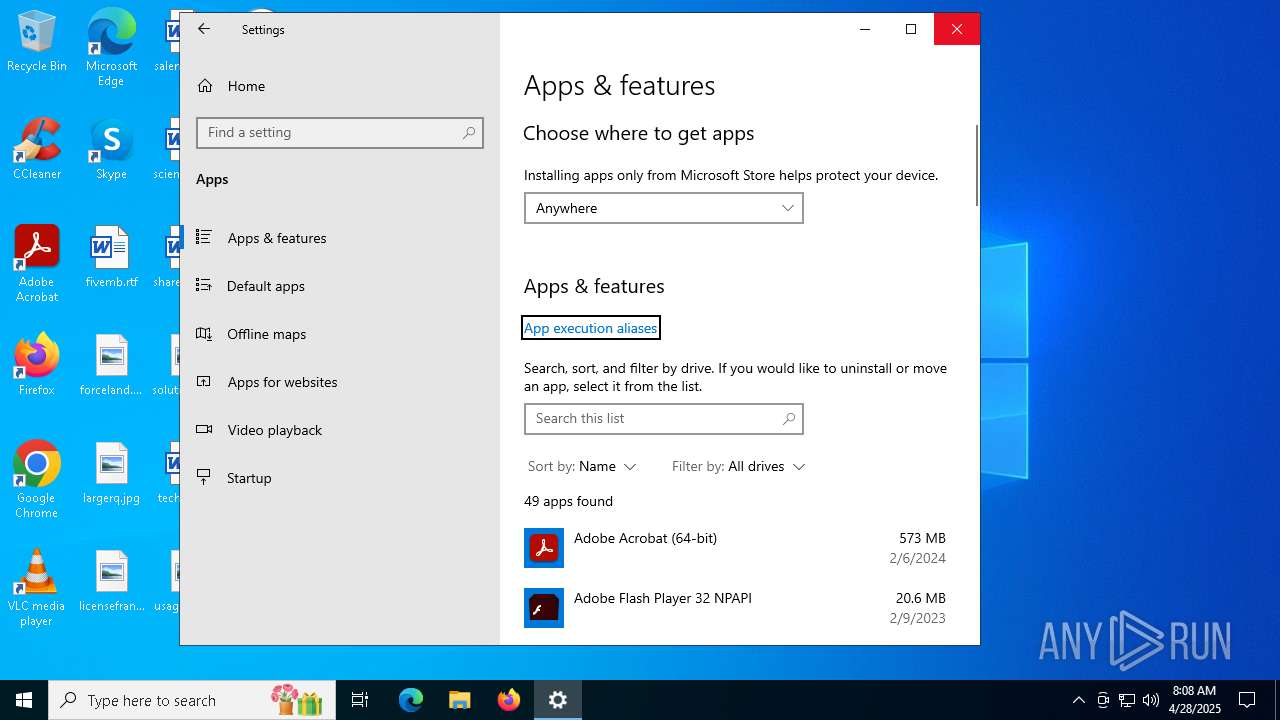This screenshot has width=1280, height=720.
Task: Open network status tray icon
Action: (x=1127, y=700)
